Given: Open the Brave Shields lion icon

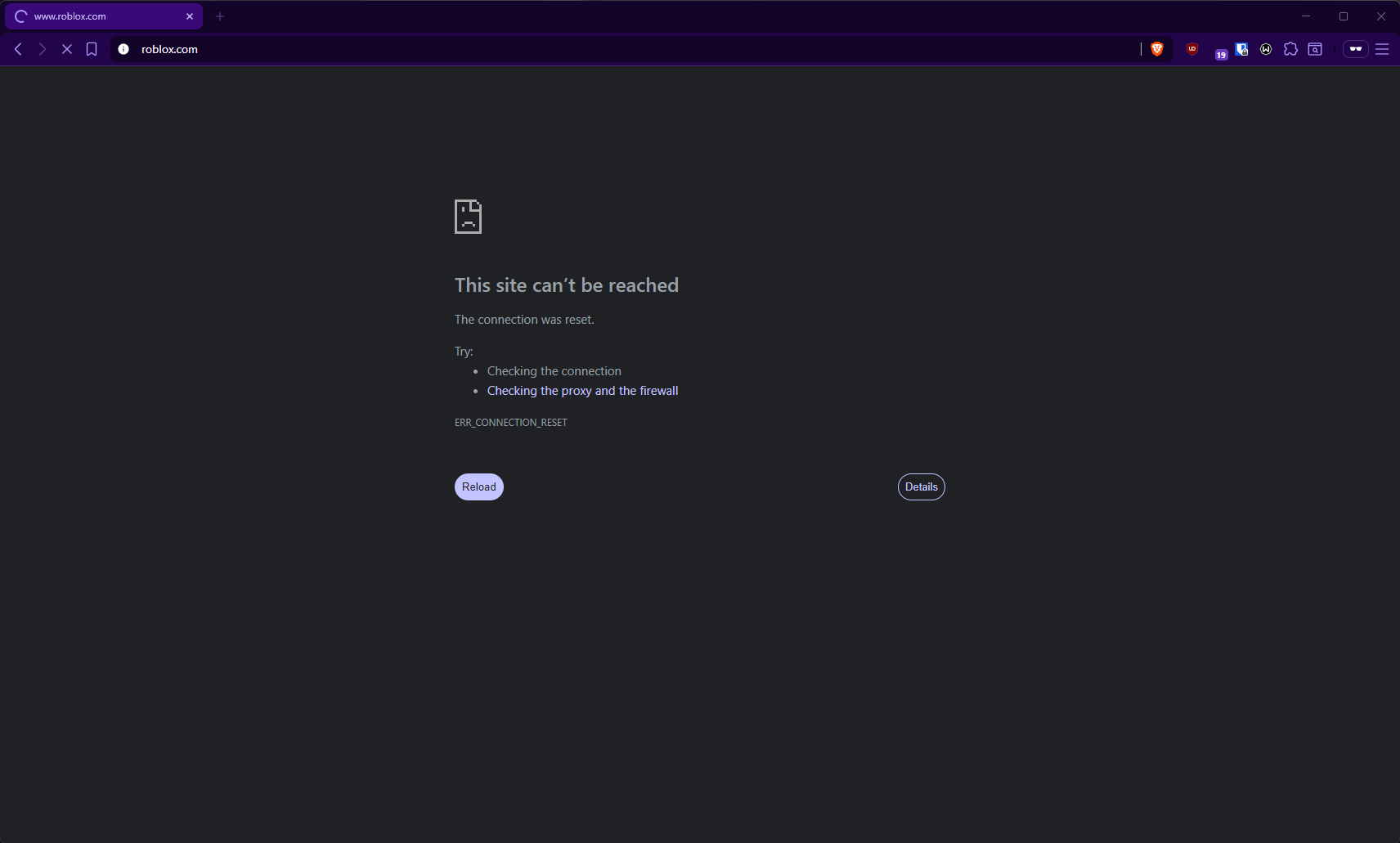Looking at the screenshot, I should tap(1157, 49).
